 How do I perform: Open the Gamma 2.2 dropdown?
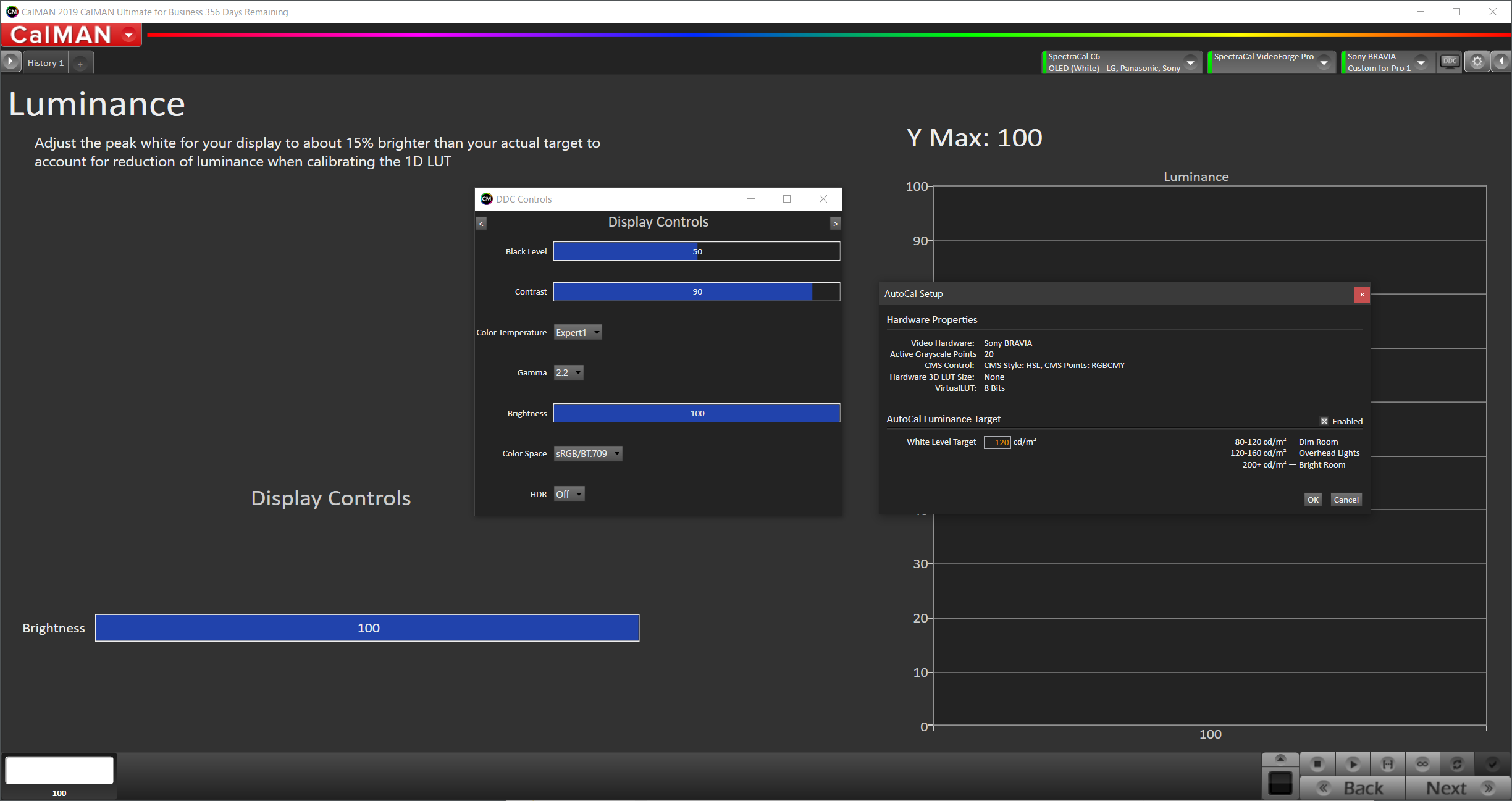568,372
